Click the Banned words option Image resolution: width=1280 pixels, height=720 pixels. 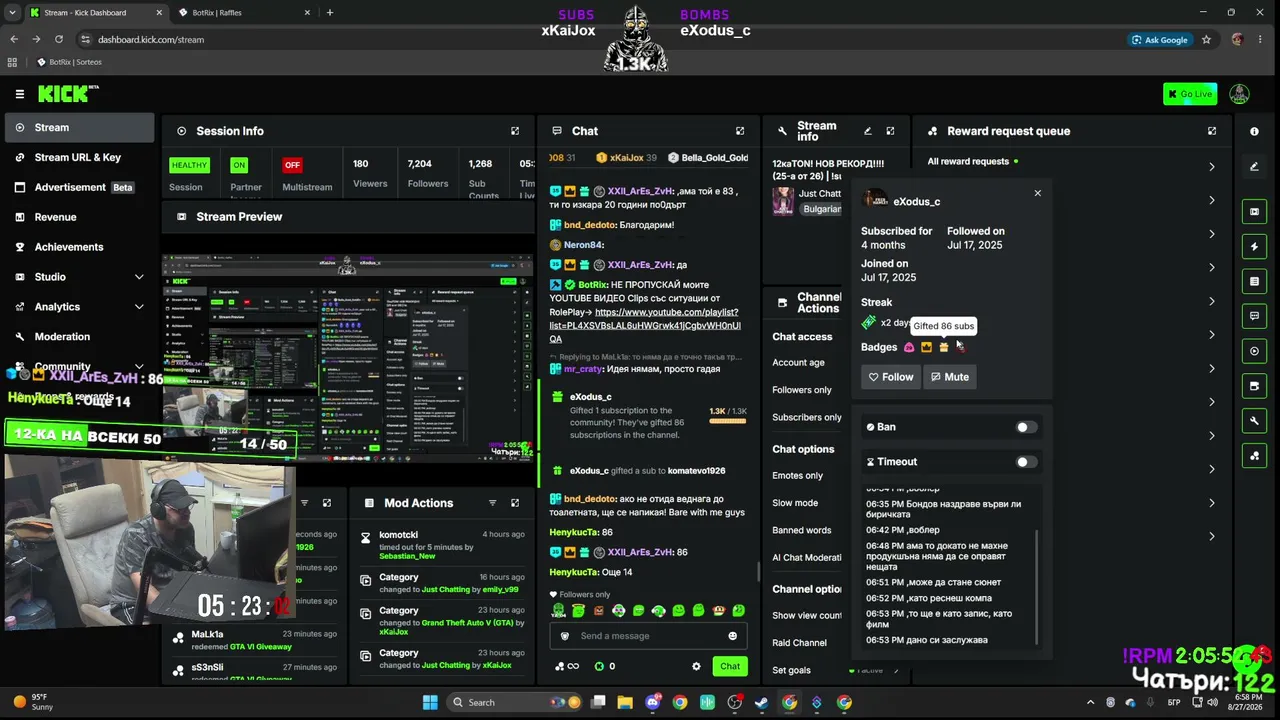(x=801, y=530)
